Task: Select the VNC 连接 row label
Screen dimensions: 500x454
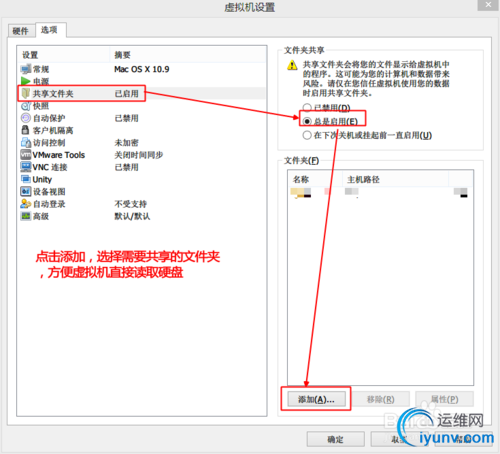Action: (50, 167)
